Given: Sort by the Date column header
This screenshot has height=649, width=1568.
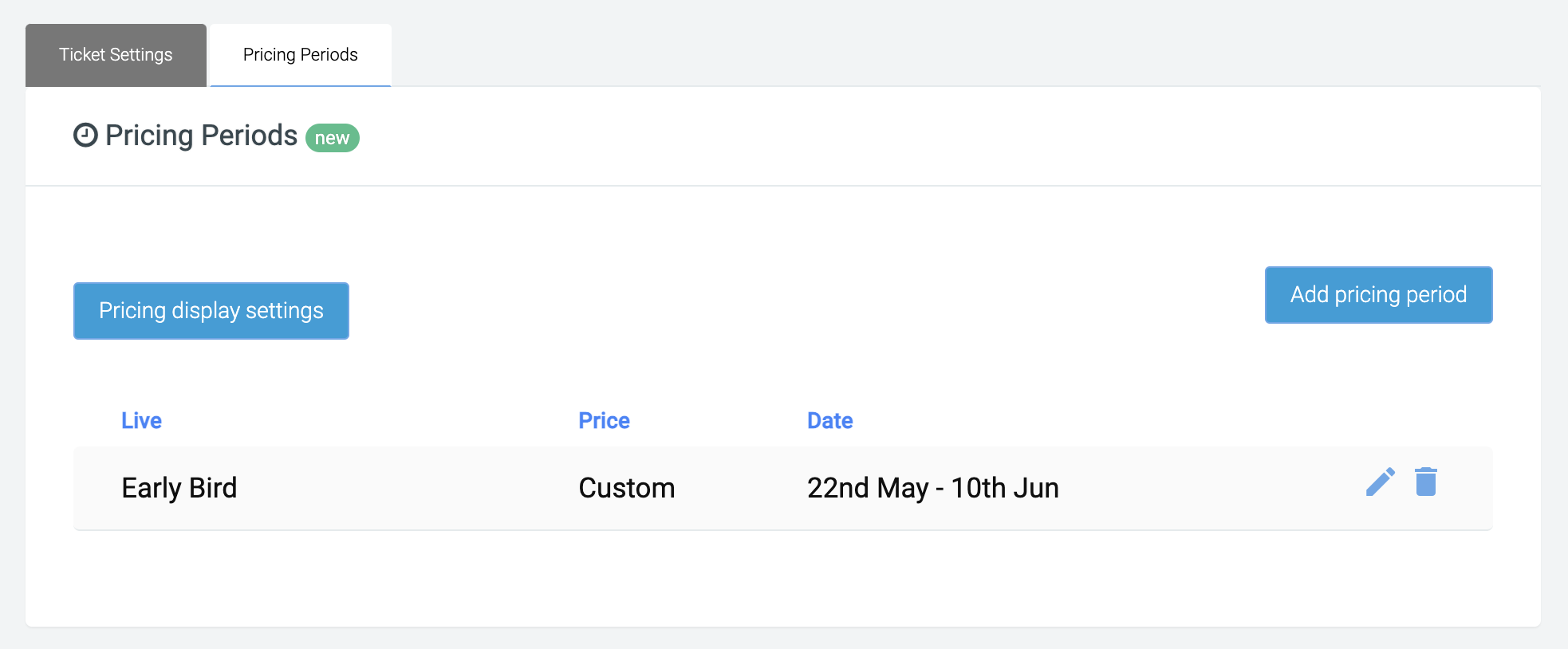Looking at the screenshot, I should [829, 420].
